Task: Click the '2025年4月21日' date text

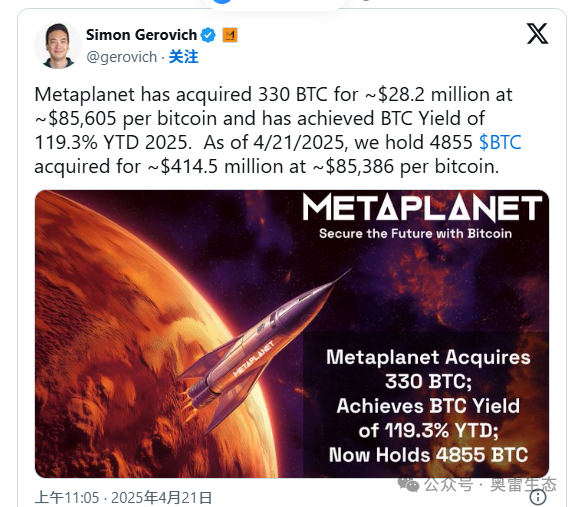Action: tap(162, 498)
